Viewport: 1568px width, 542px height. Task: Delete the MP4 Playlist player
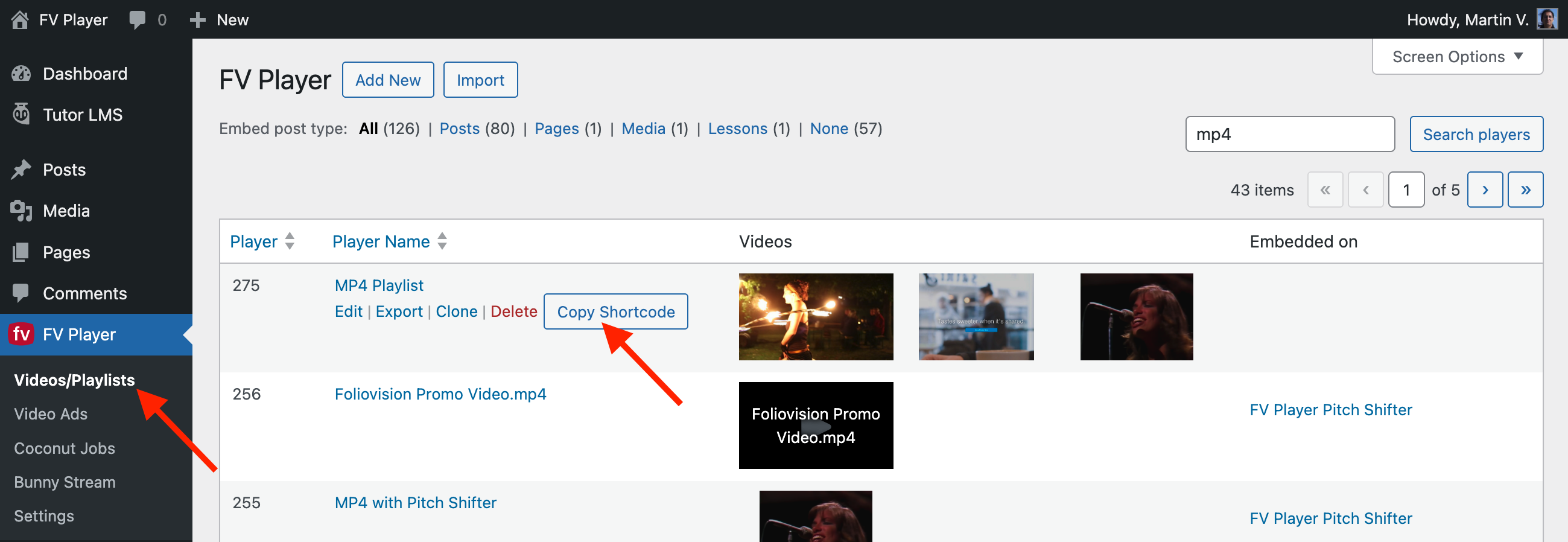pyautogui.click(x=514, y=311)
